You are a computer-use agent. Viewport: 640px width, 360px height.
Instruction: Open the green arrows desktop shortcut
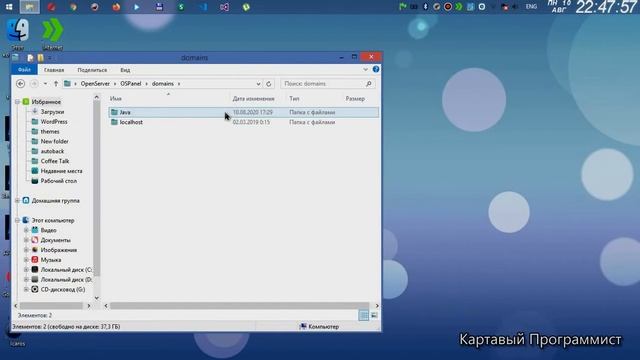[x=52, y=30]
